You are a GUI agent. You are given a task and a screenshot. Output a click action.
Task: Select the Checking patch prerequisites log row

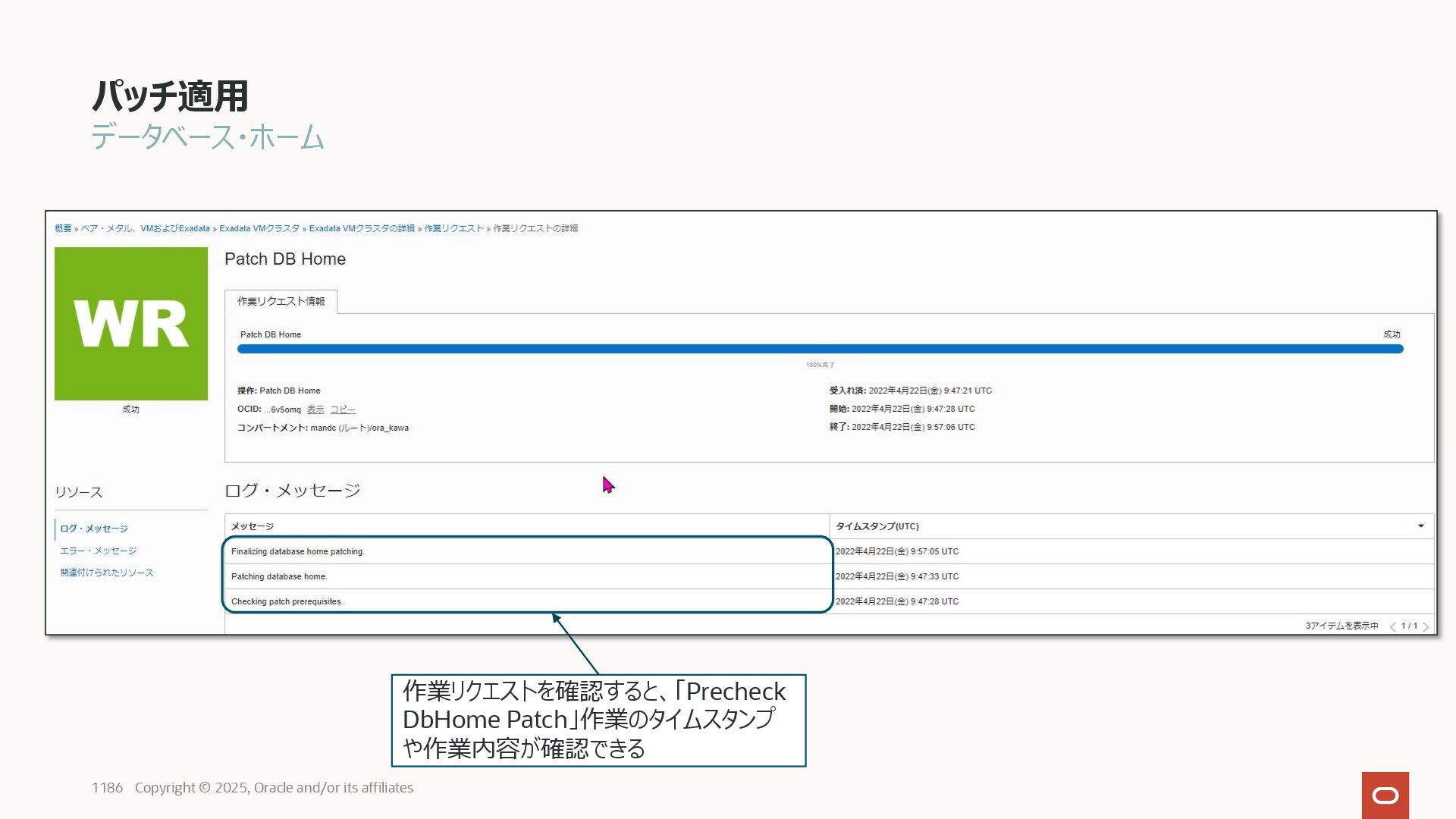(x=287, y=601)
